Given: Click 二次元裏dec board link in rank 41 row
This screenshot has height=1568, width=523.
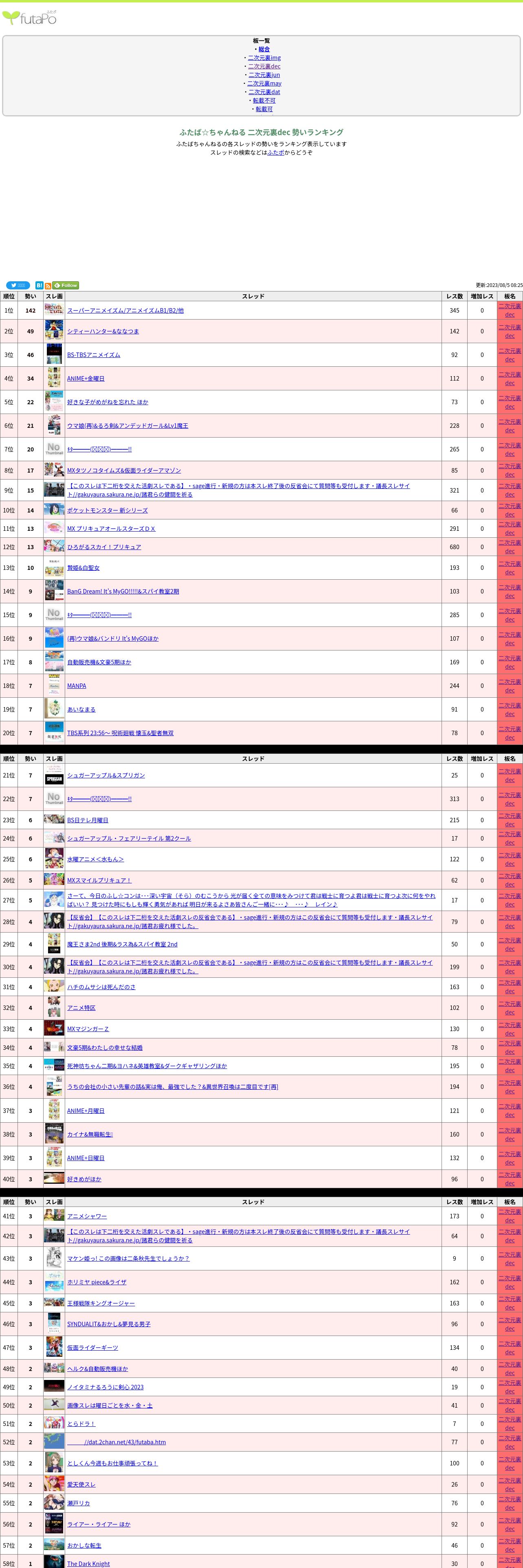Looking at the screenshot, I should [x=510, y=1216].
